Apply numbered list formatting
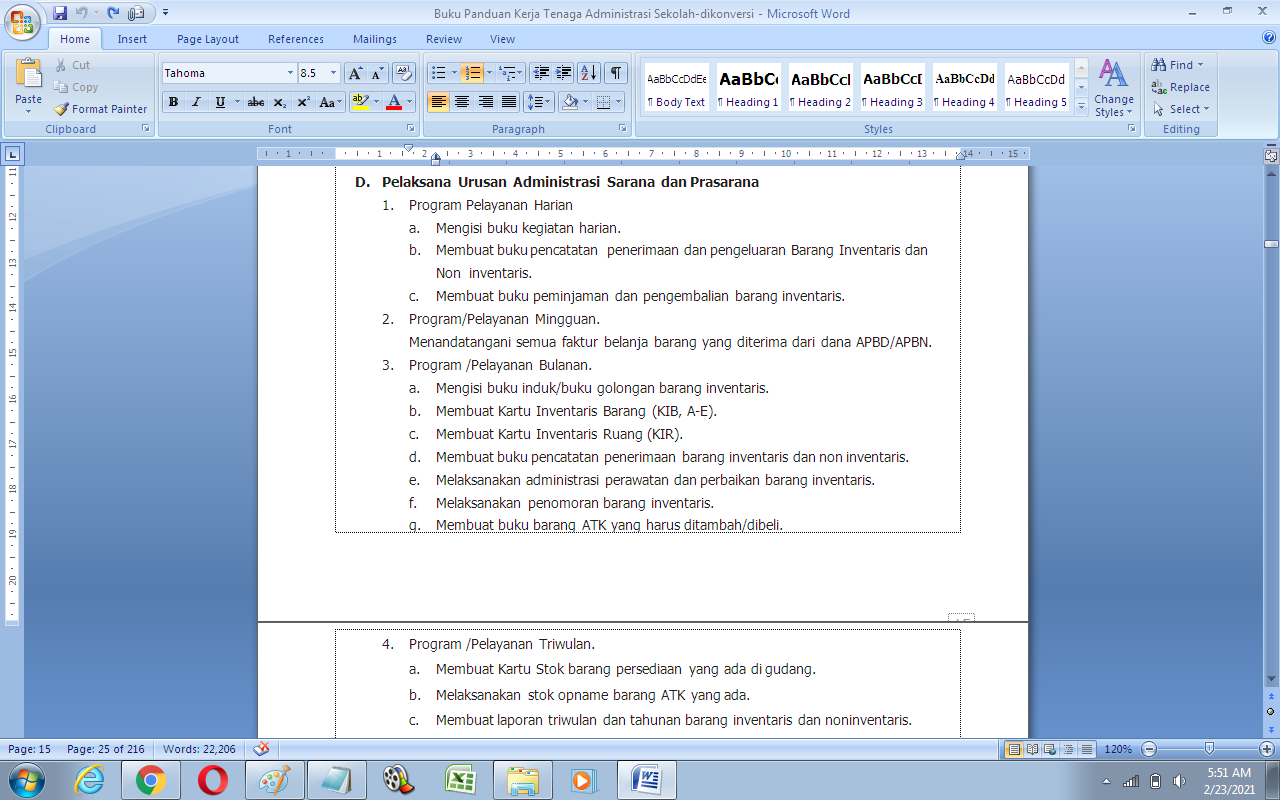This screenshot has height=800, width=1280. pos(472,73)
